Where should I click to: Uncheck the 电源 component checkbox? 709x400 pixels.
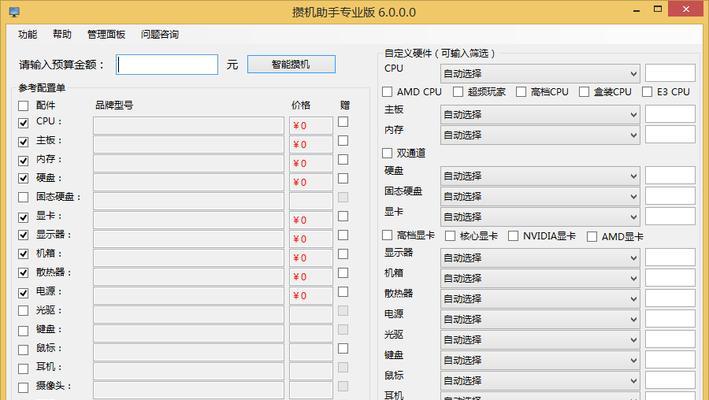(x=23, y=293)
